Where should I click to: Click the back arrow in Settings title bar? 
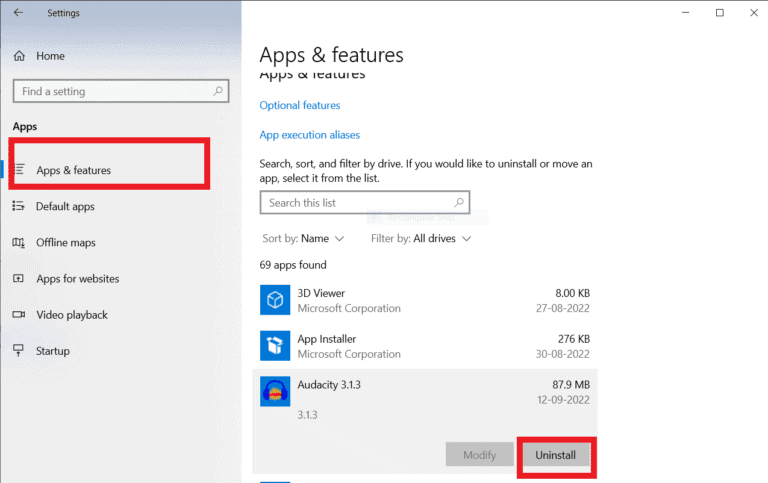(18, 13)
